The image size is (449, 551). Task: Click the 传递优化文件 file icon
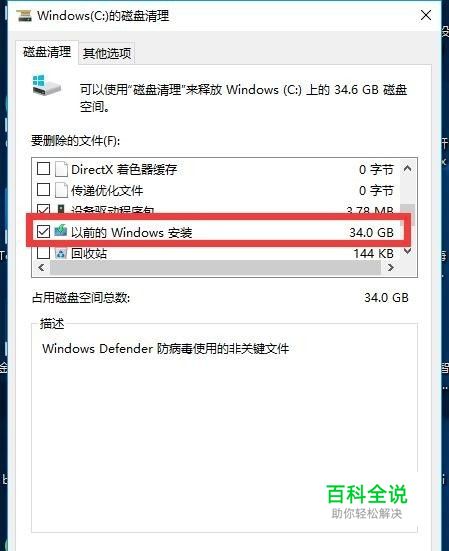pos(61,190)
